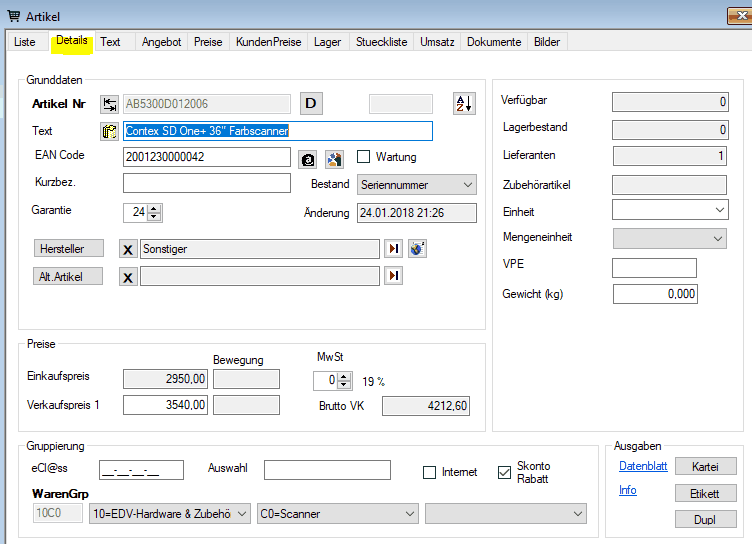The width and height of the screenshot is (752, 544).
Task: Open the Umsatz tab
Action: 437,42
